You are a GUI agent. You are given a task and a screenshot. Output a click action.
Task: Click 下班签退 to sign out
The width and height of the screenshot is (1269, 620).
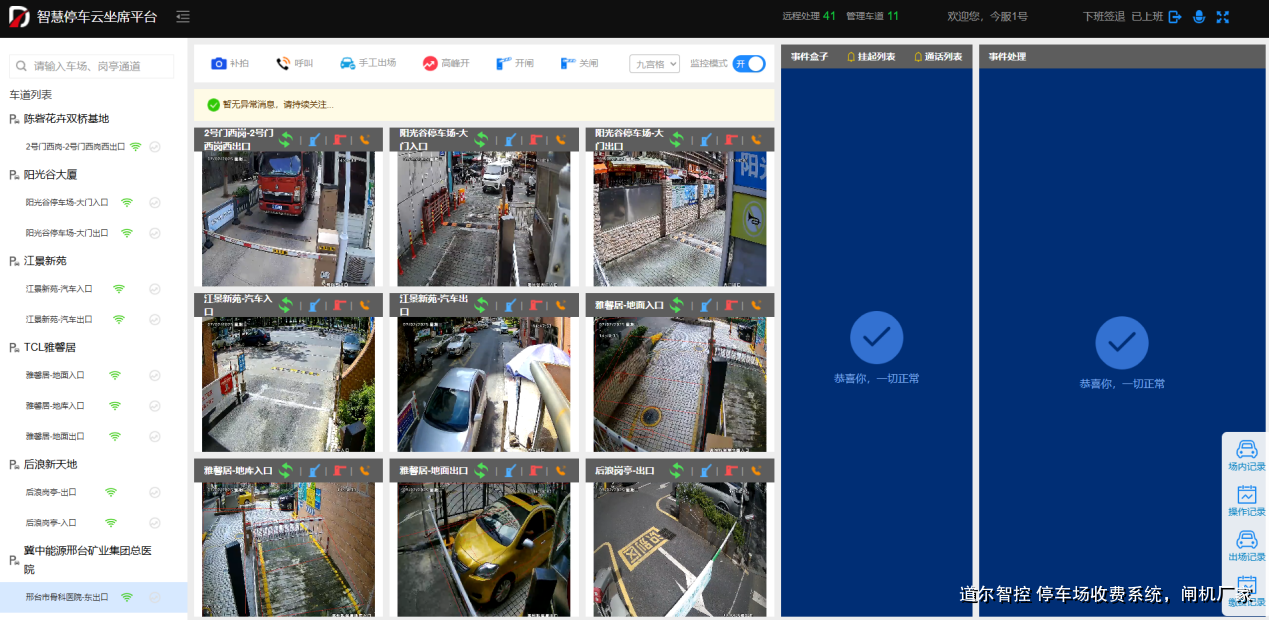click(x=1103, y=17)
